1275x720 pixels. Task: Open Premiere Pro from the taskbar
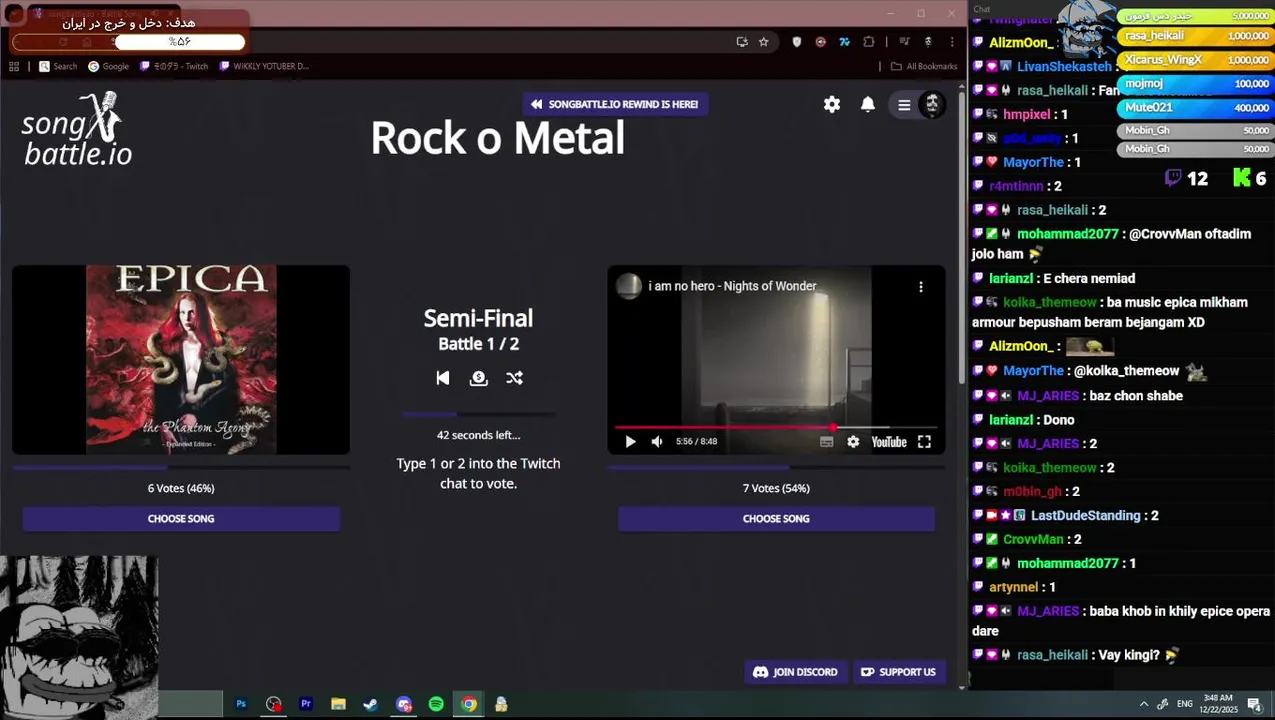pyautogui.click(x=306, y=704)
